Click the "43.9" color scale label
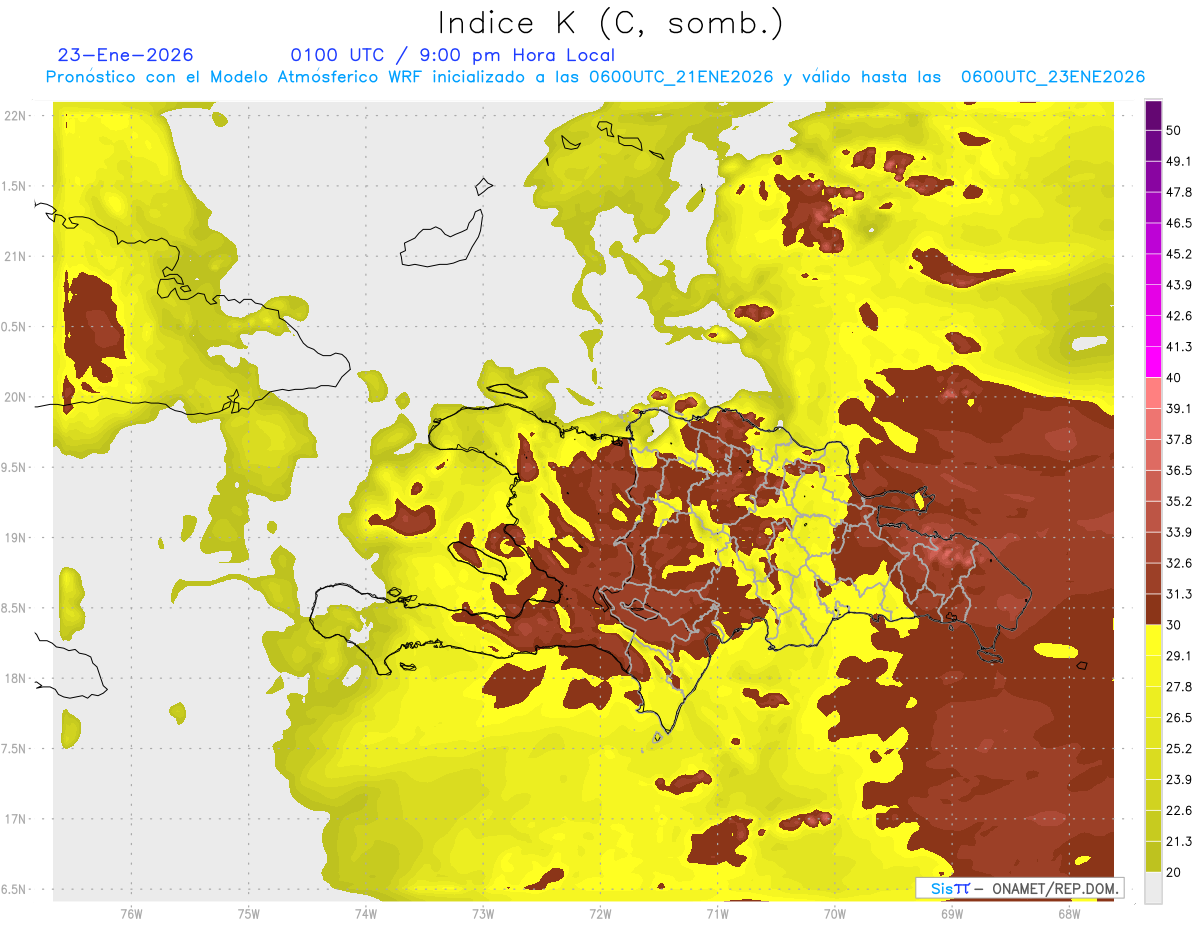The height and width of the screenshot is (927, 1200). tap(1179, 285)
